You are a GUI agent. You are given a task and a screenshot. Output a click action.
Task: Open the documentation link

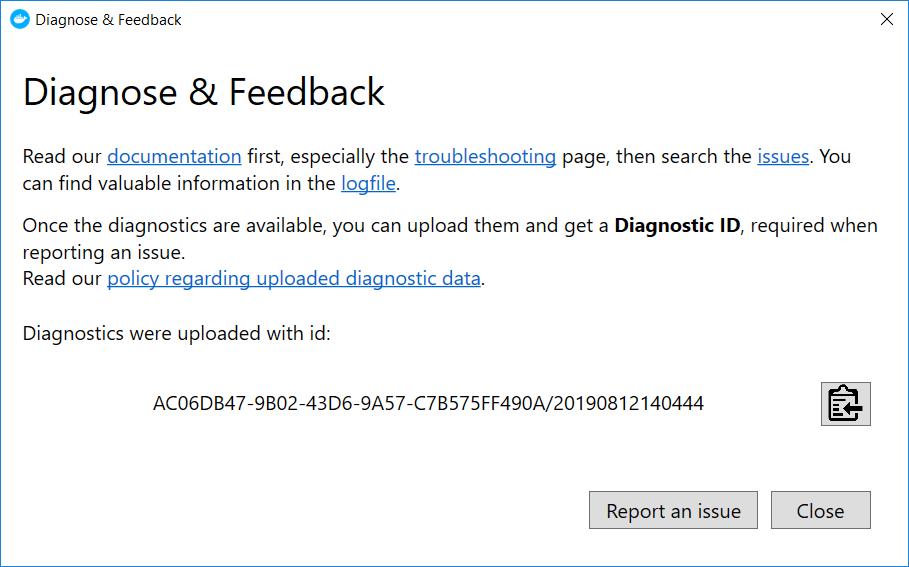point(174,156)
